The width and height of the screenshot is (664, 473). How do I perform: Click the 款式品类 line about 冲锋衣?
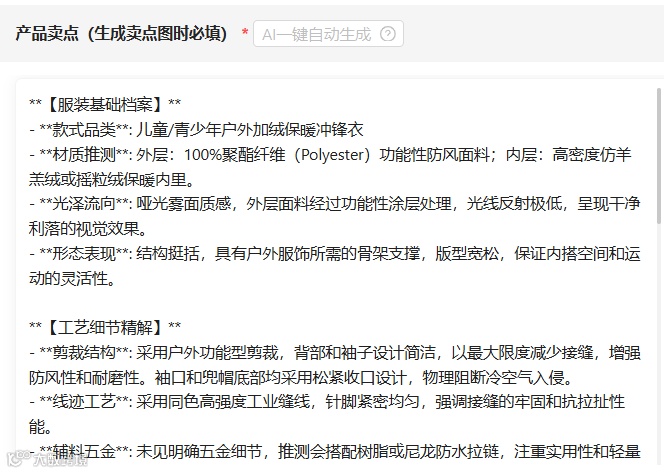(x=196, y=129)
